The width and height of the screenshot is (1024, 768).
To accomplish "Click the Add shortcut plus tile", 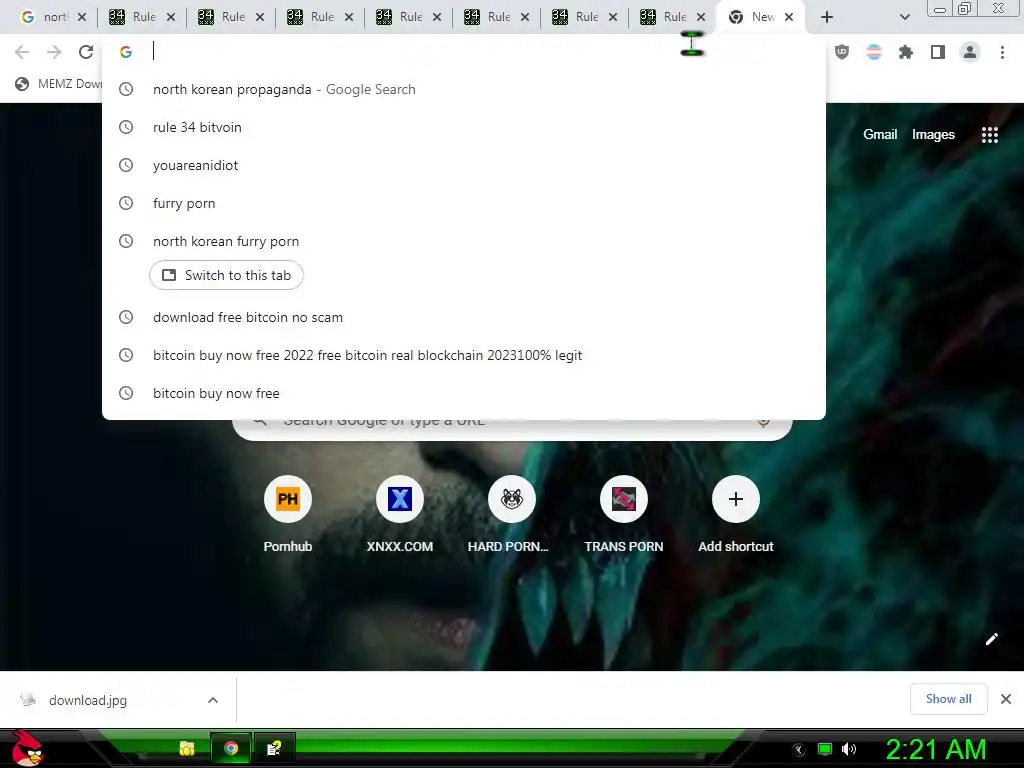I will tap(736, 514).
